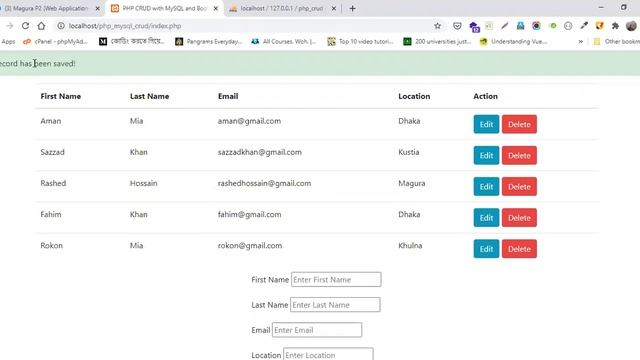The height and width of the screenshot is (360, 640).
Task: Select email rokon@gmail.com cell
Action: [250, 246]
